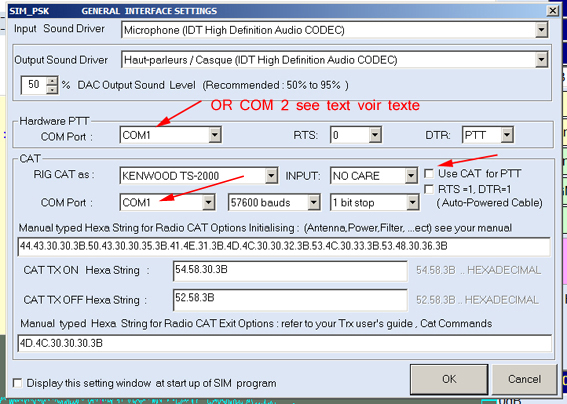The height and width of the screenshot is (404, 567).
Task: Increase DAC output level with up arrow
Action: point(53,81)
